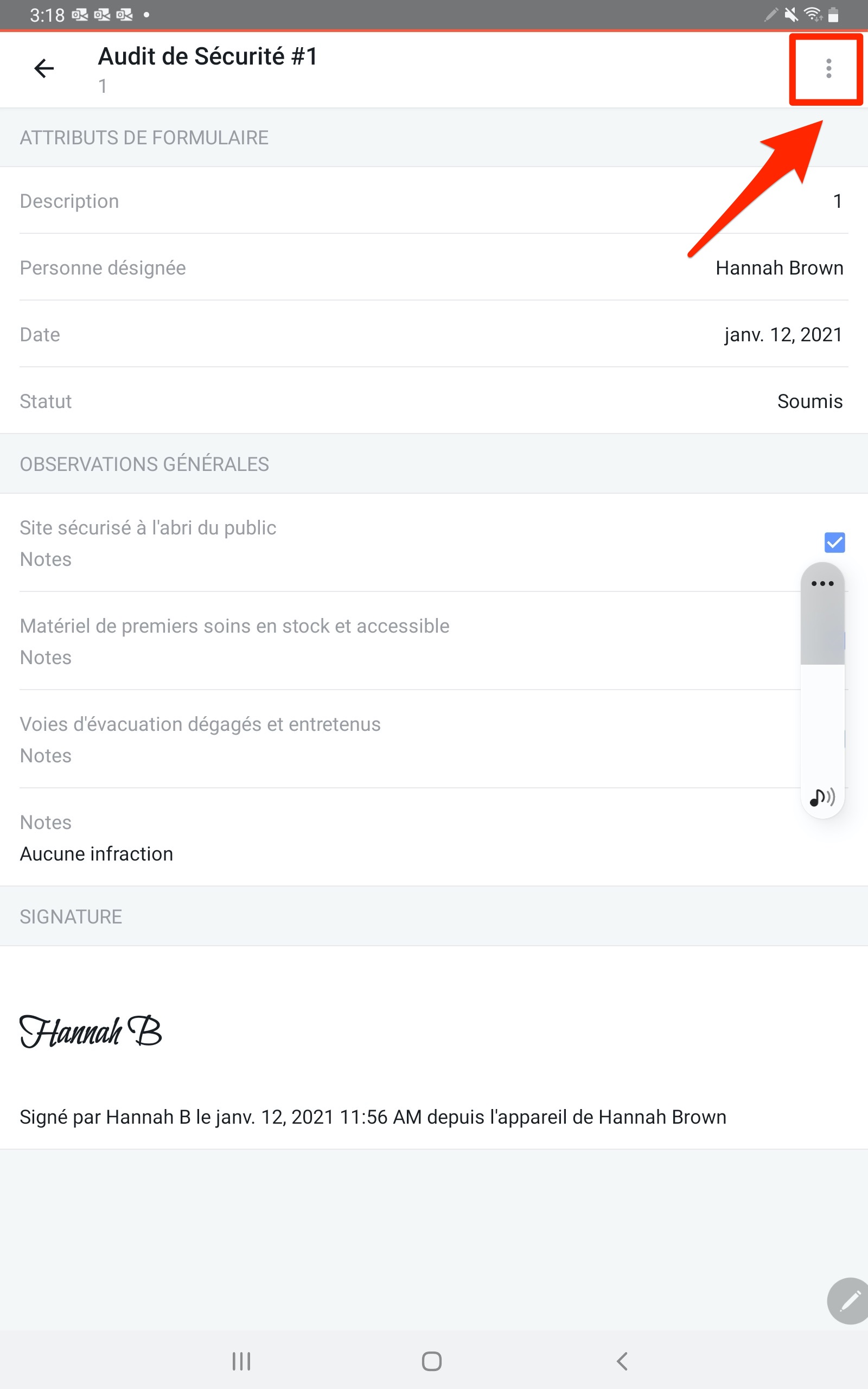The width and height of the screenshot is (868, 1389).
Task: Tap the media volume note icon
Action: [x=822, y=797]
